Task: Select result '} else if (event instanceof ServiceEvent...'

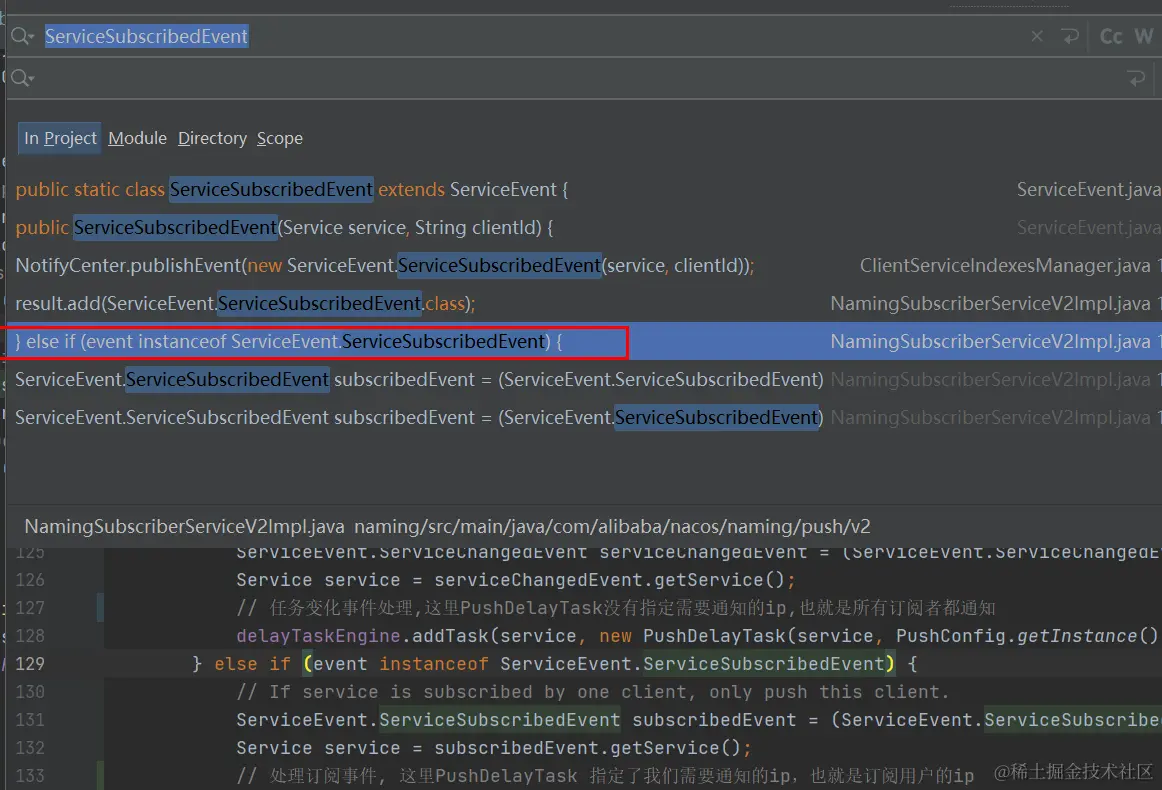Action: click(x=584, y=342)
